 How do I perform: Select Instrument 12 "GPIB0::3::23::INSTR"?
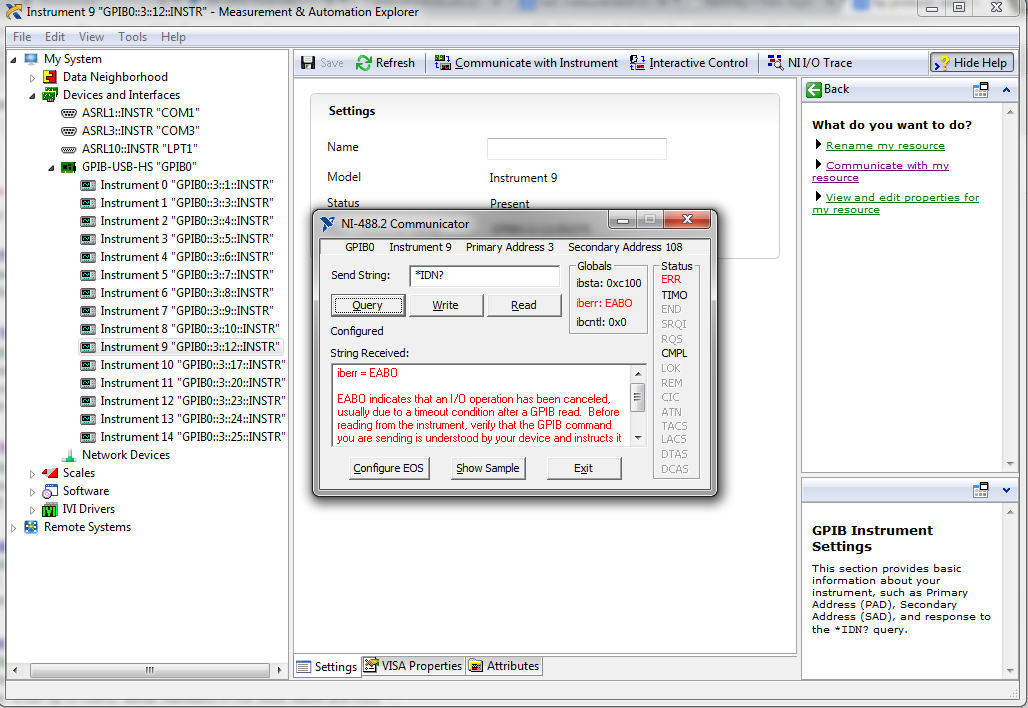[192, 401]
